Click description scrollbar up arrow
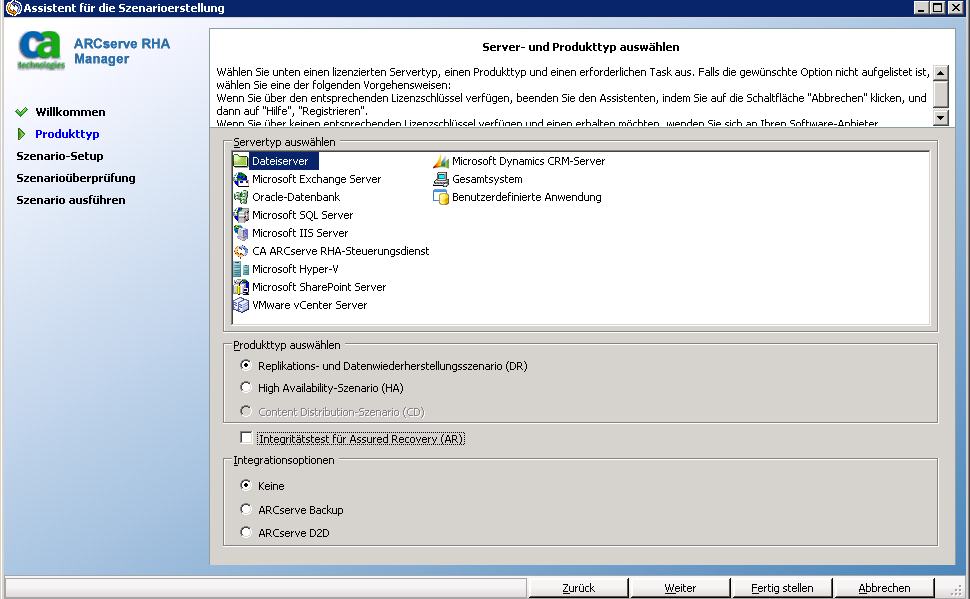 [940, 73]
